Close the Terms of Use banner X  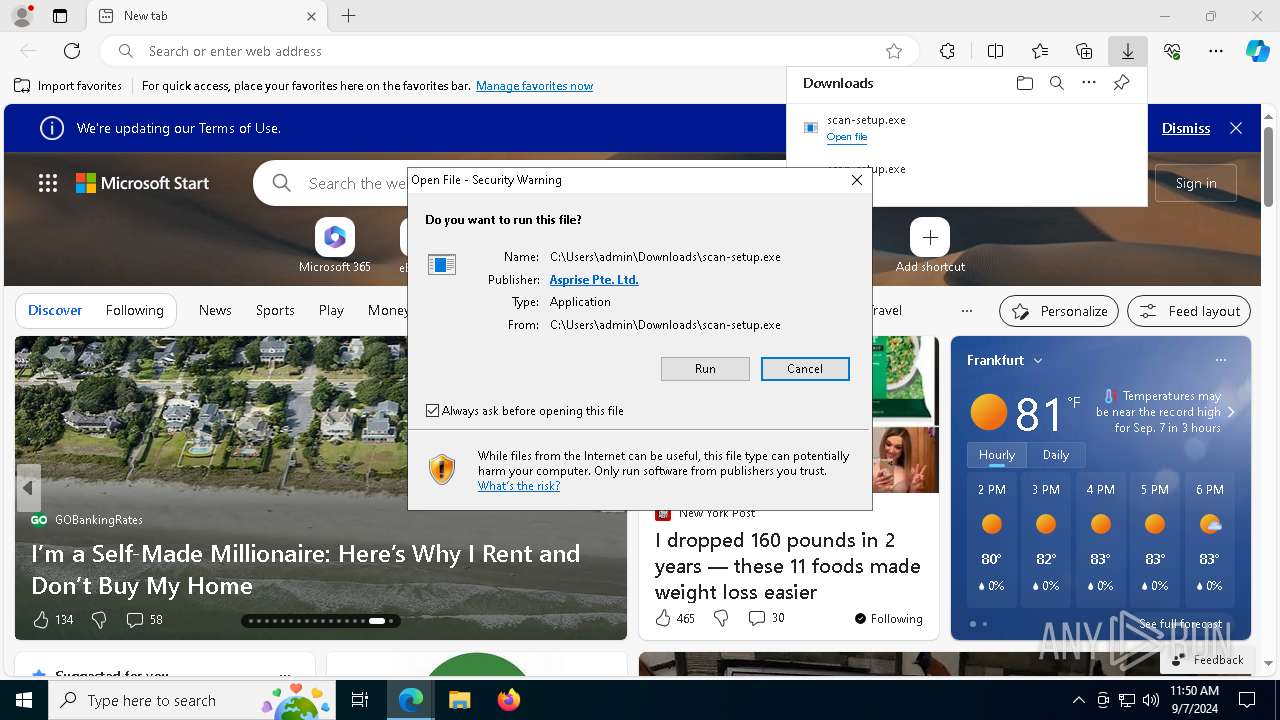pyautogui.click(x=1236, y=128)
